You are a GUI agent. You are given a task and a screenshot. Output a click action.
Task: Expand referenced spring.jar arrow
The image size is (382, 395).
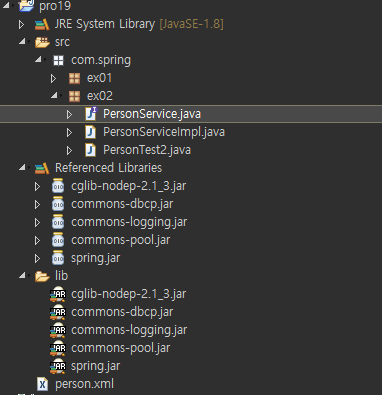(x=37, y=258)
